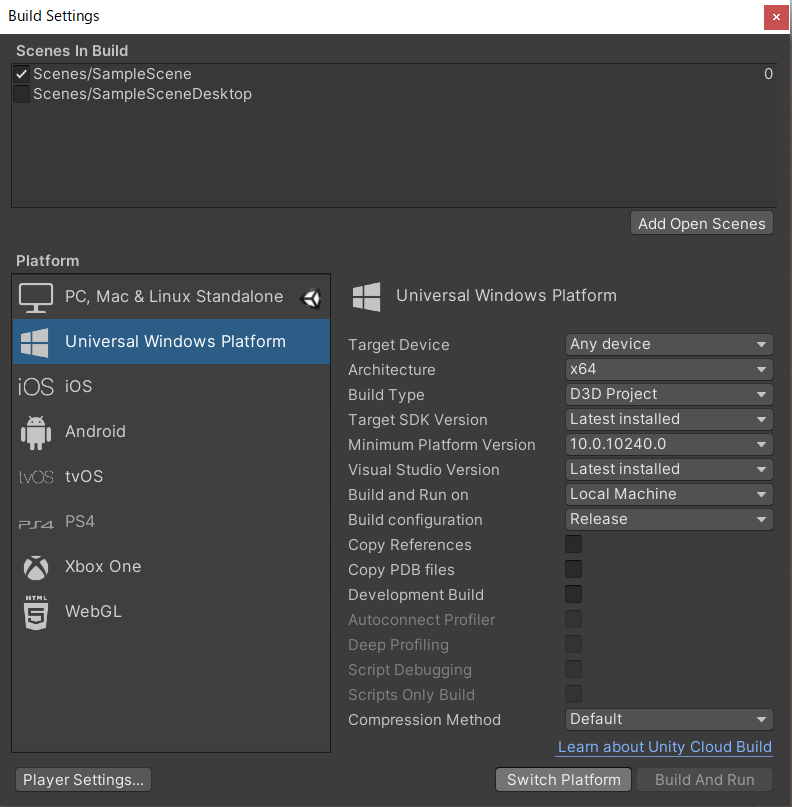This screenshot has height=807, width=792.
Task: Open the Minimum Platform Version dropdown
Action: click(x=669, y=444)
